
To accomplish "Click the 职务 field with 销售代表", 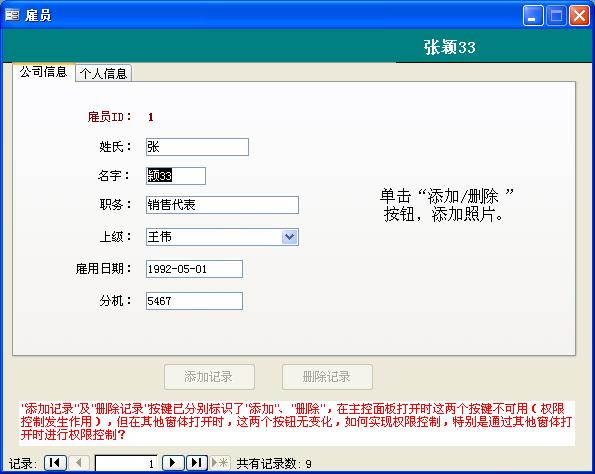I will coord(222,205).
